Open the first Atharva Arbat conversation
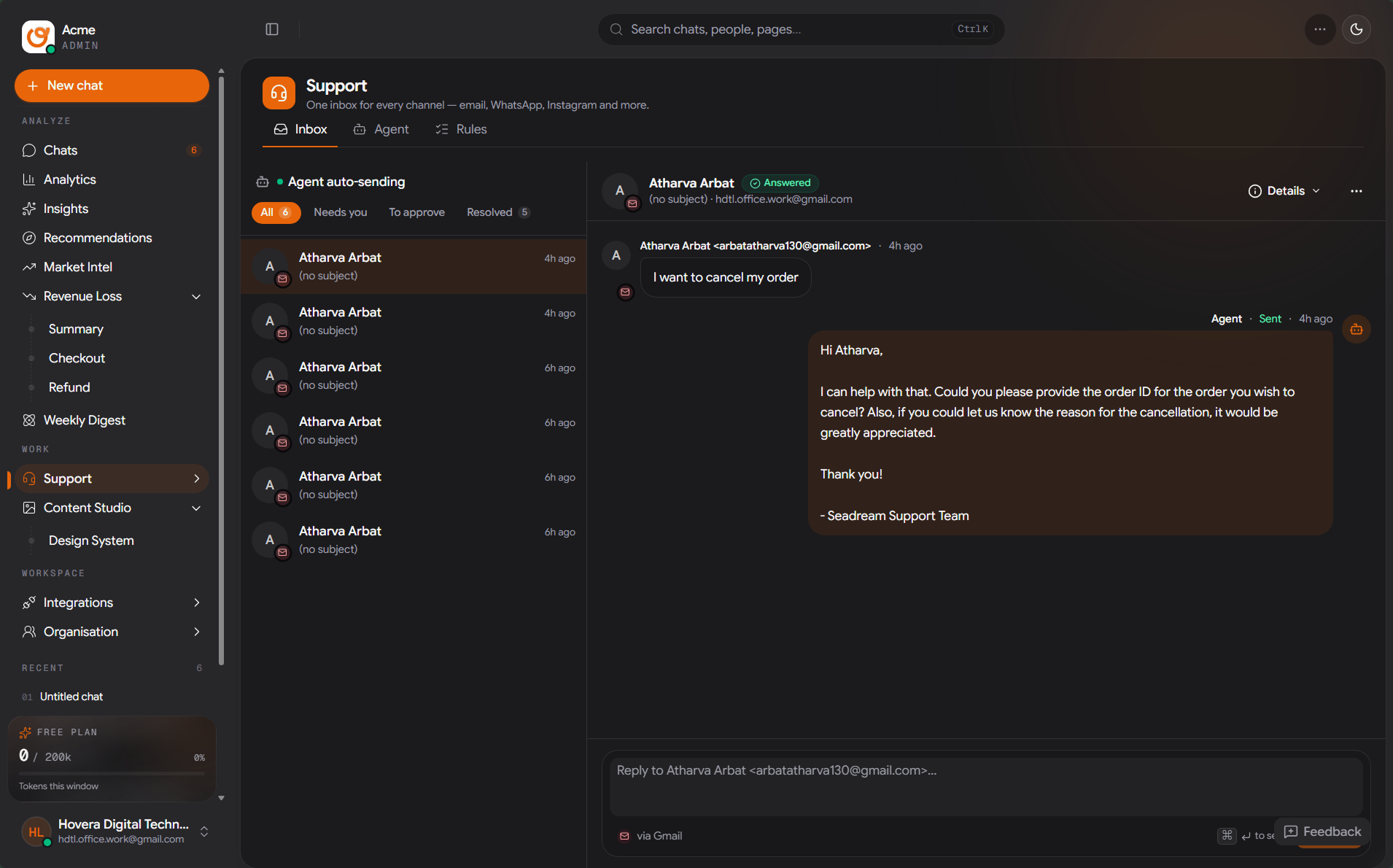Image resolution: width=1393 pixels, height=868 pixels. (414, 267)
